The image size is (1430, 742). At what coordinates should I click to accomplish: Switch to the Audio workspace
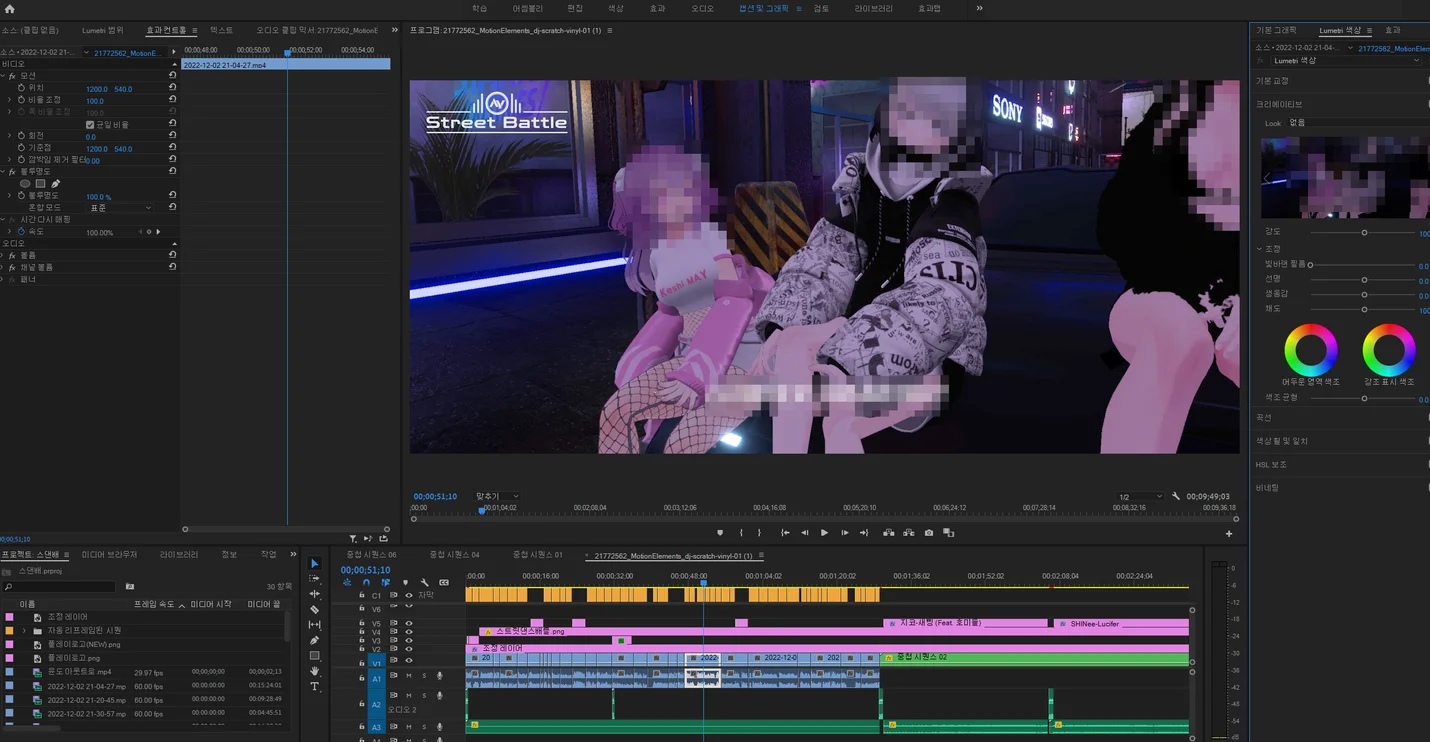(702, 8)
